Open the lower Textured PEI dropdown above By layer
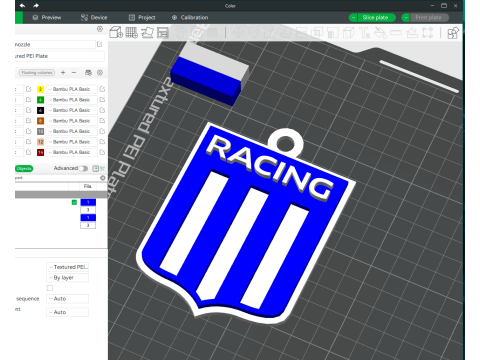The width and height of the screenshot is (480, 360). (67, 267)
